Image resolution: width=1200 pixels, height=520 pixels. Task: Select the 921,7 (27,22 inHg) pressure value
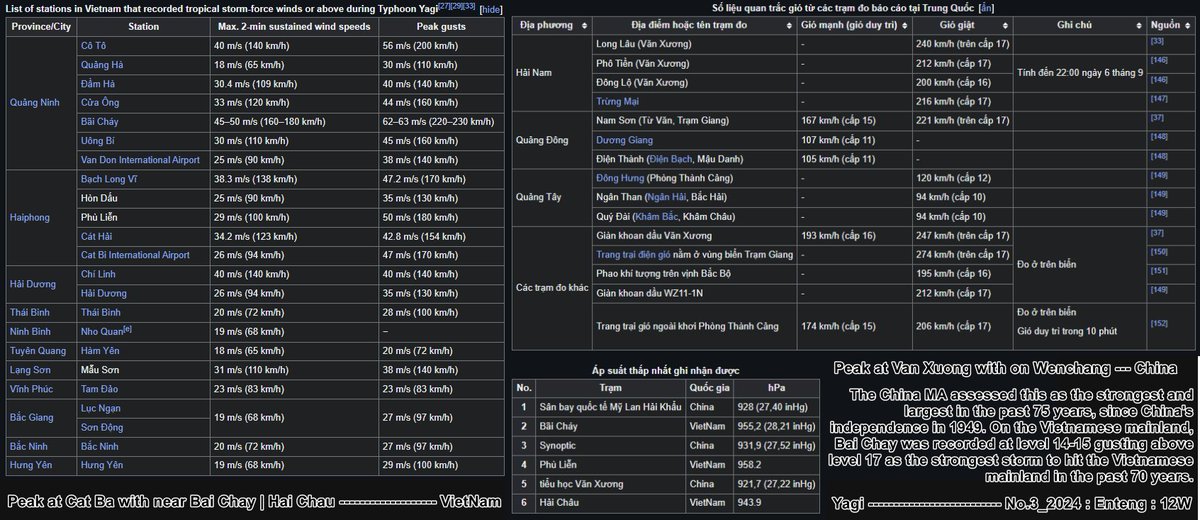(777, 482)
